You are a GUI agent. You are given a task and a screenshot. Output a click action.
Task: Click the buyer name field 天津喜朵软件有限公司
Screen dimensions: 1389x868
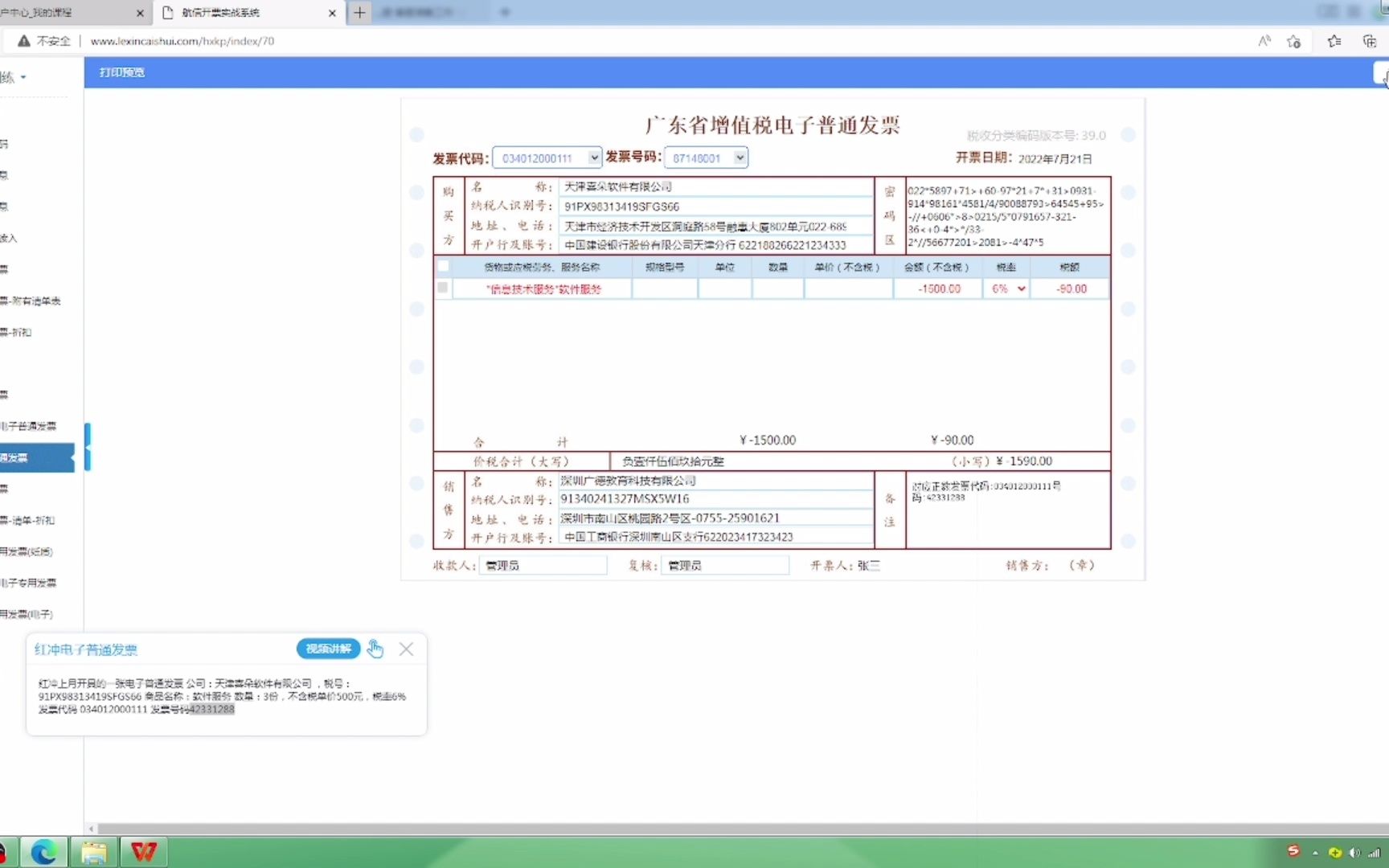tap(715, 186)
